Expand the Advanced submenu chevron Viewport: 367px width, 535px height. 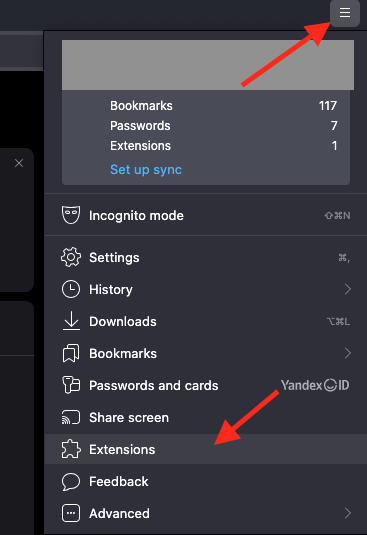pos(348,513)
